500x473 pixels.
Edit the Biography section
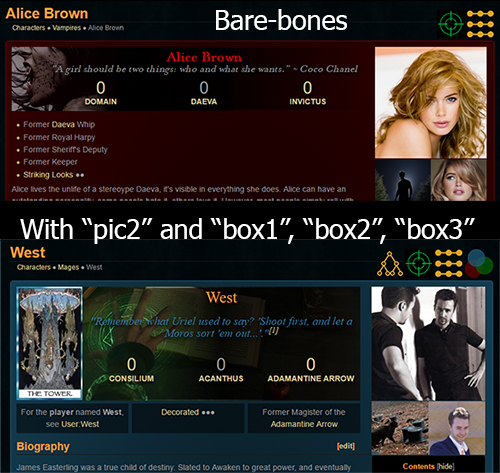[x=346, y=446]
